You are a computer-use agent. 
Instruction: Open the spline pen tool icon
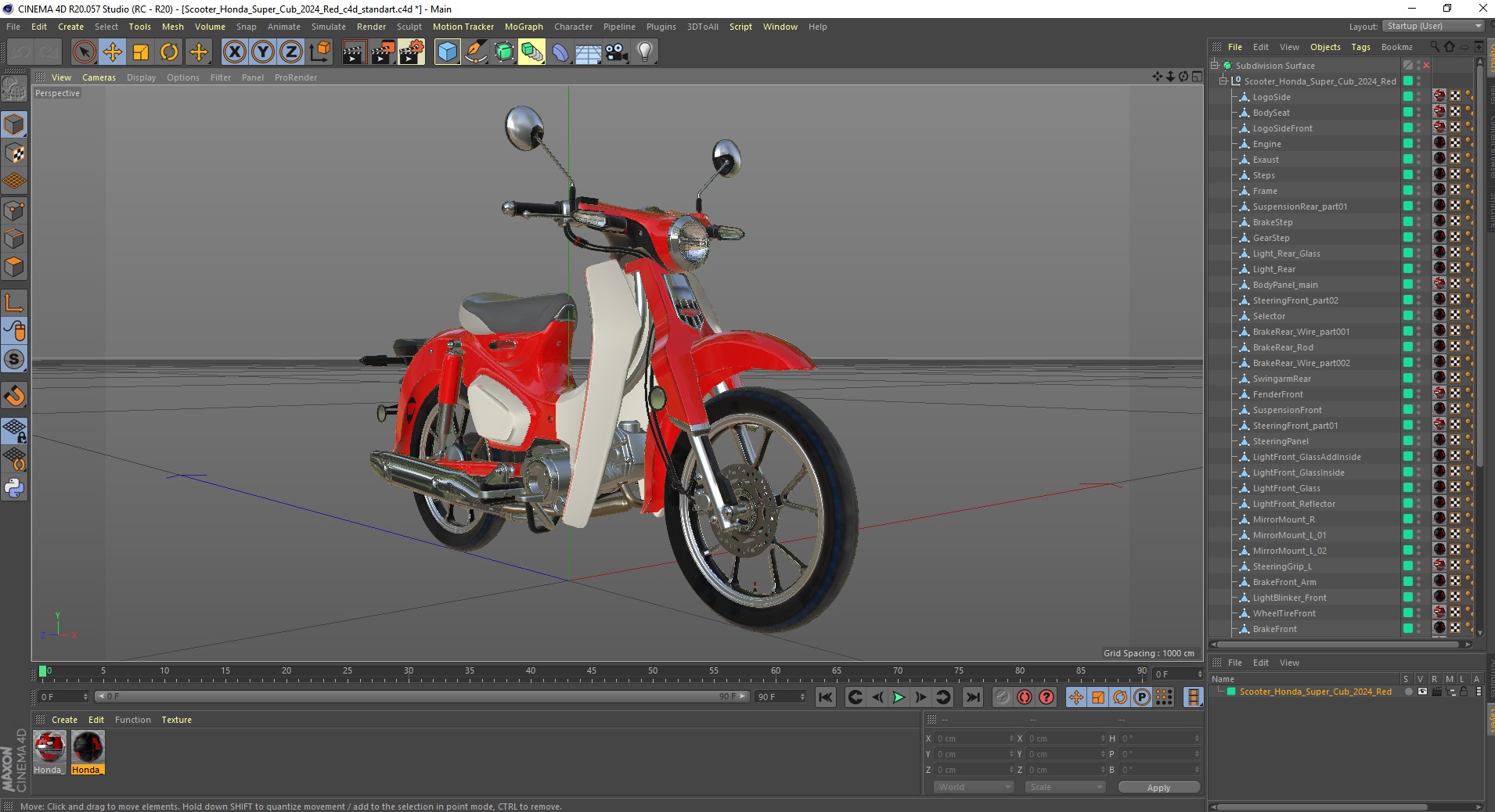(476, 52)
